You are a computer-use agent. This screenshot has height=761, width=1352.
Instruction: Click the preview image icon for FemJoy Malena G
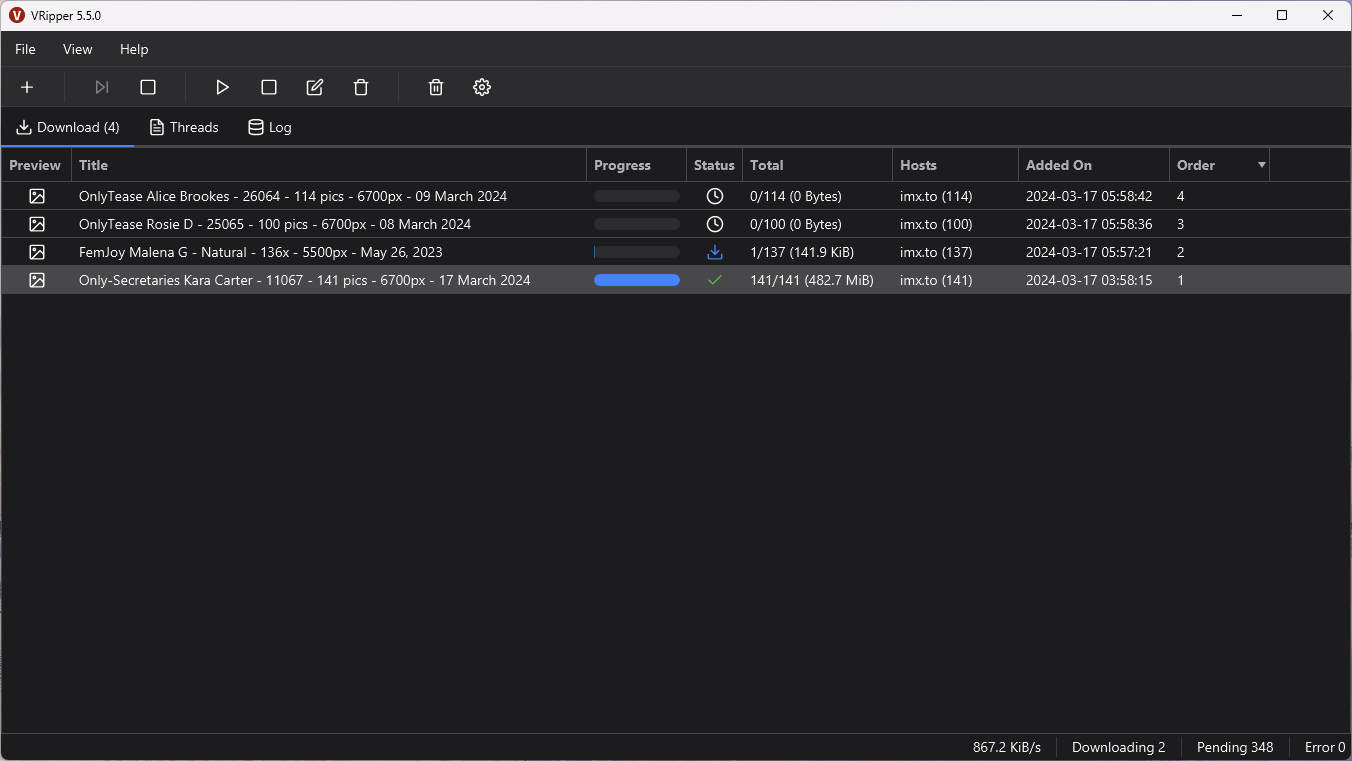(37, 252)
